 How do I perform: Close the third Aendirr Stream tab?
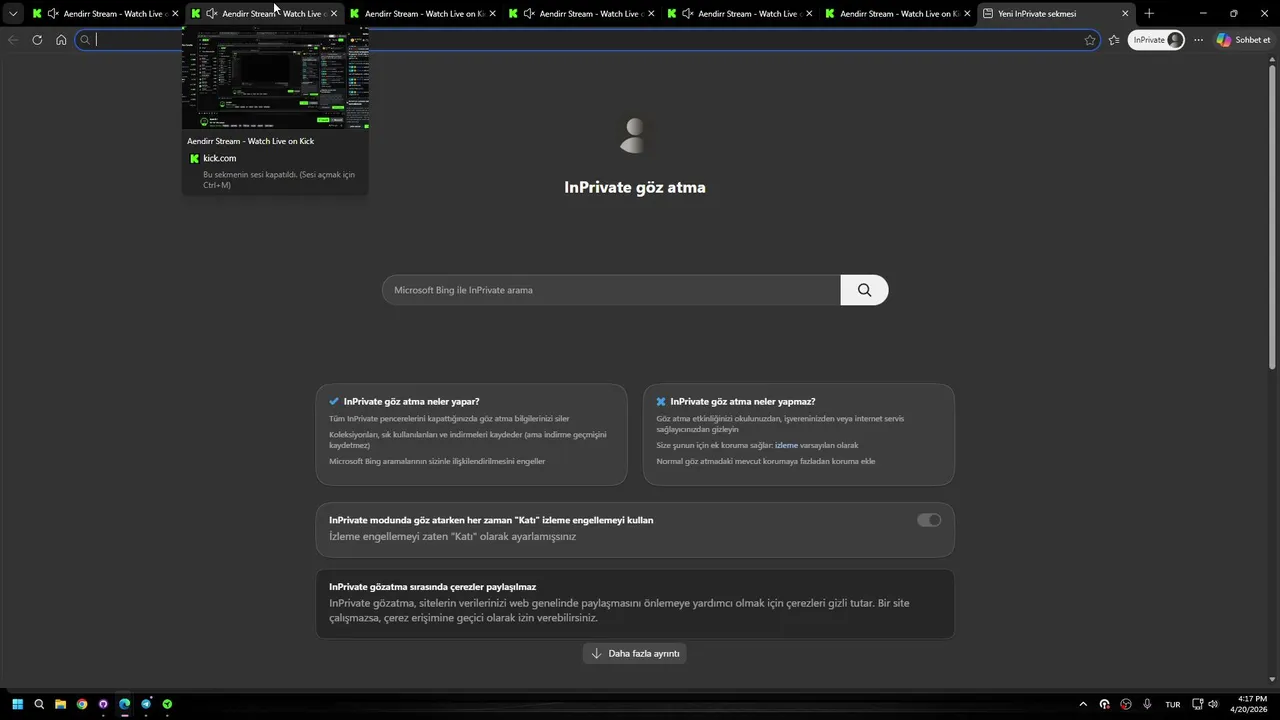[x=492, y=14]
